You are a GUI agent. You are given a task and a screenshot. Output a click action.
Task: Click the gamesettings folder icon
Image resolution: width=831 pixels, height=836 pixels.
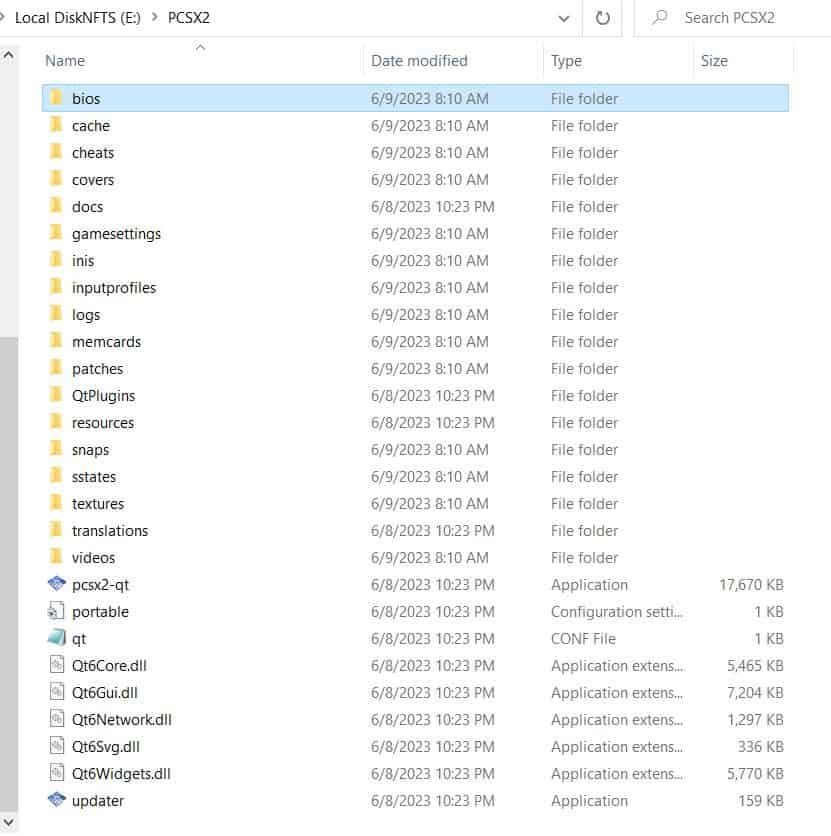coord(56,233)
